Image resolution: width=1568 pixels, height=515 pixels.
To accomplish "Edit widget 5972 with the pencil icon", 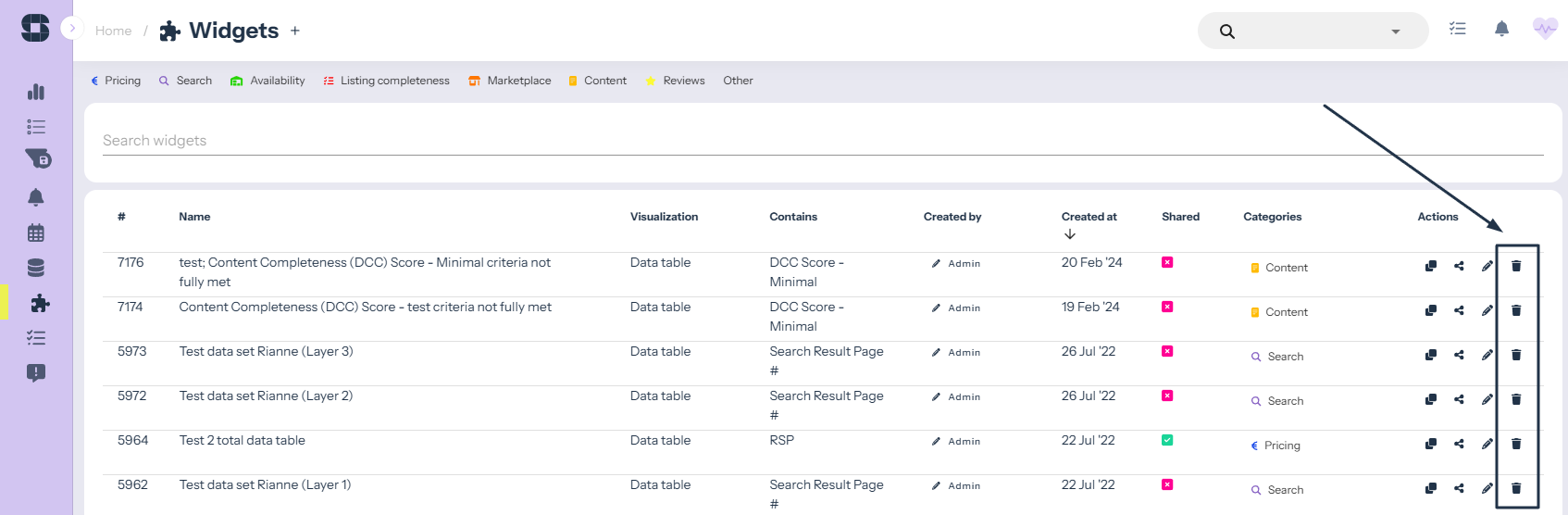I will tap(1487, 399).
